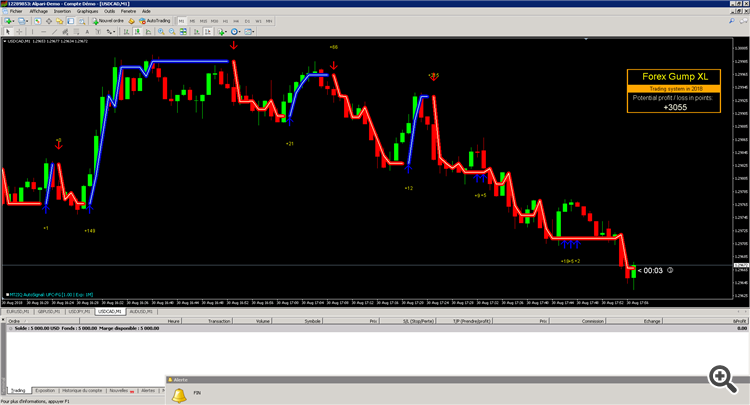
Task: Zoom out on the chart
Action: (x=172, y=32)
